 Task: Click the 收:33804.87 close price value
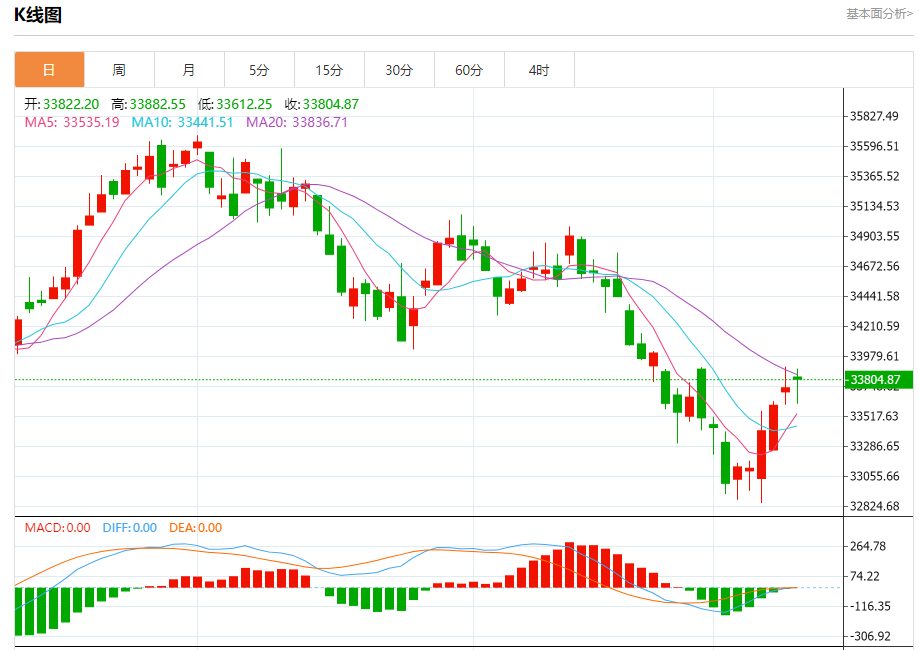(322, 104)
